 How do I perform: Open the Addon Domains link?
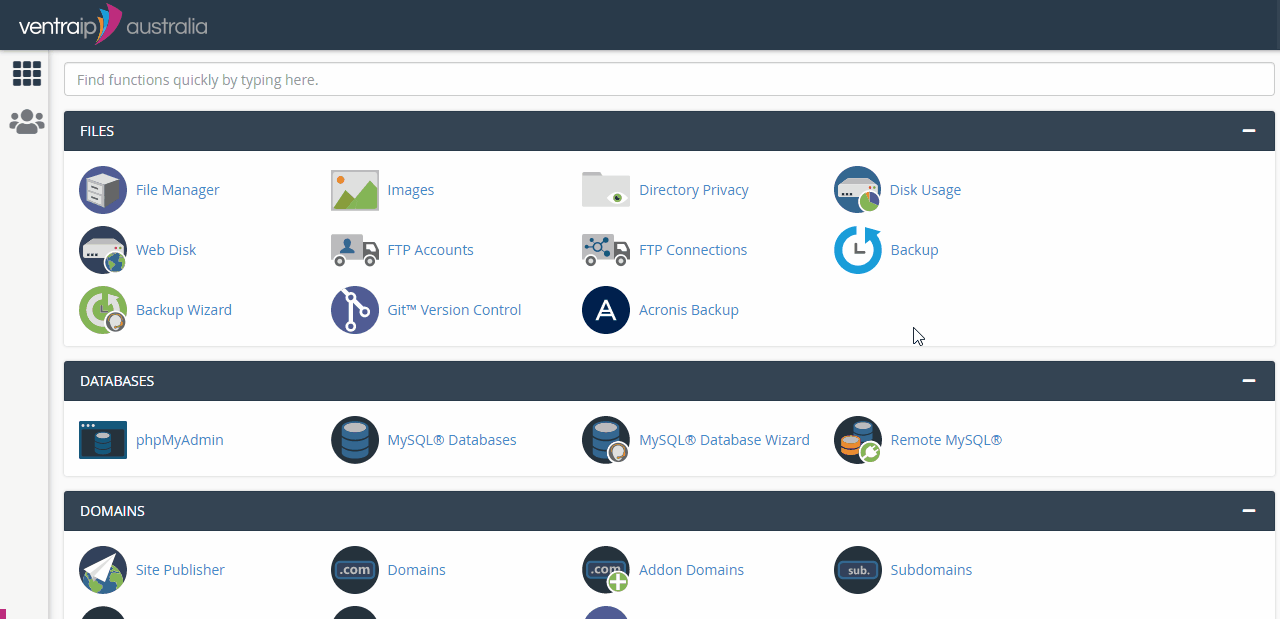(691, 570)
